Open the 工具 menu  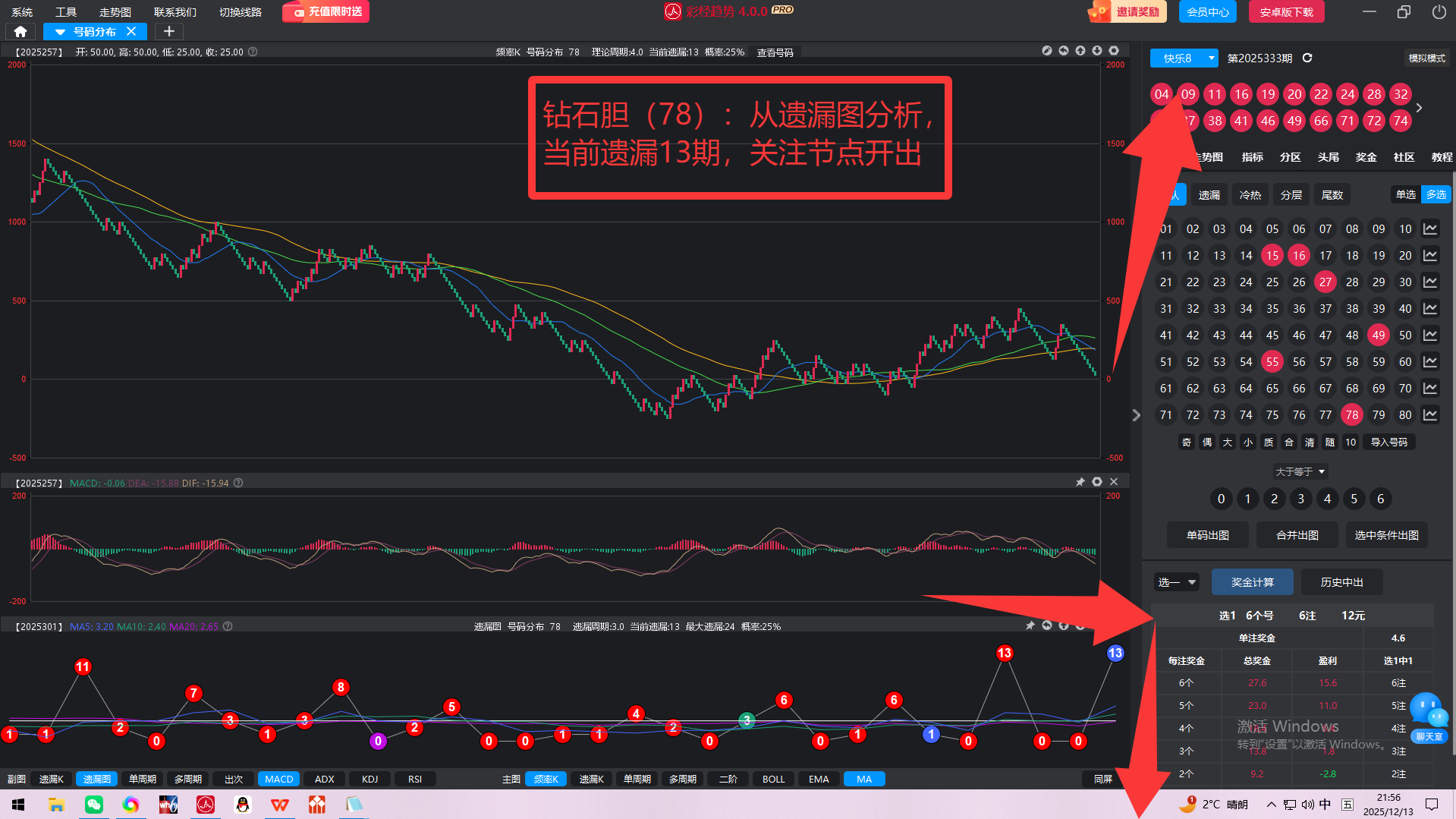[x=66, y=12]
